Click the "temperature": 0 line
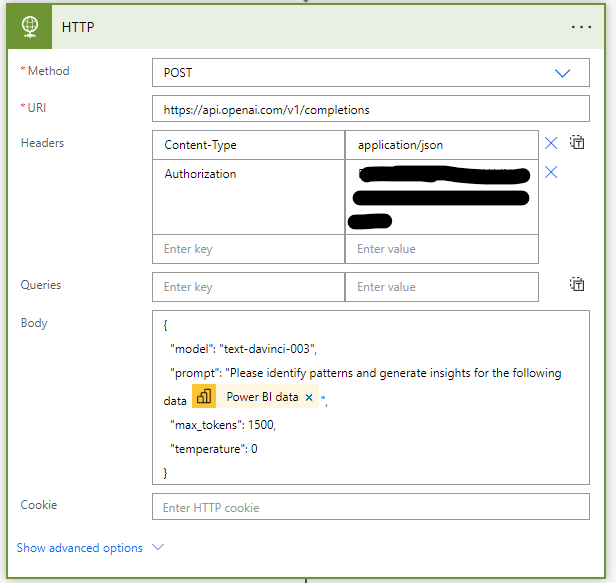The height and width of the screenshot is (583, 616). pyautogui.click(x=214, y=449)
